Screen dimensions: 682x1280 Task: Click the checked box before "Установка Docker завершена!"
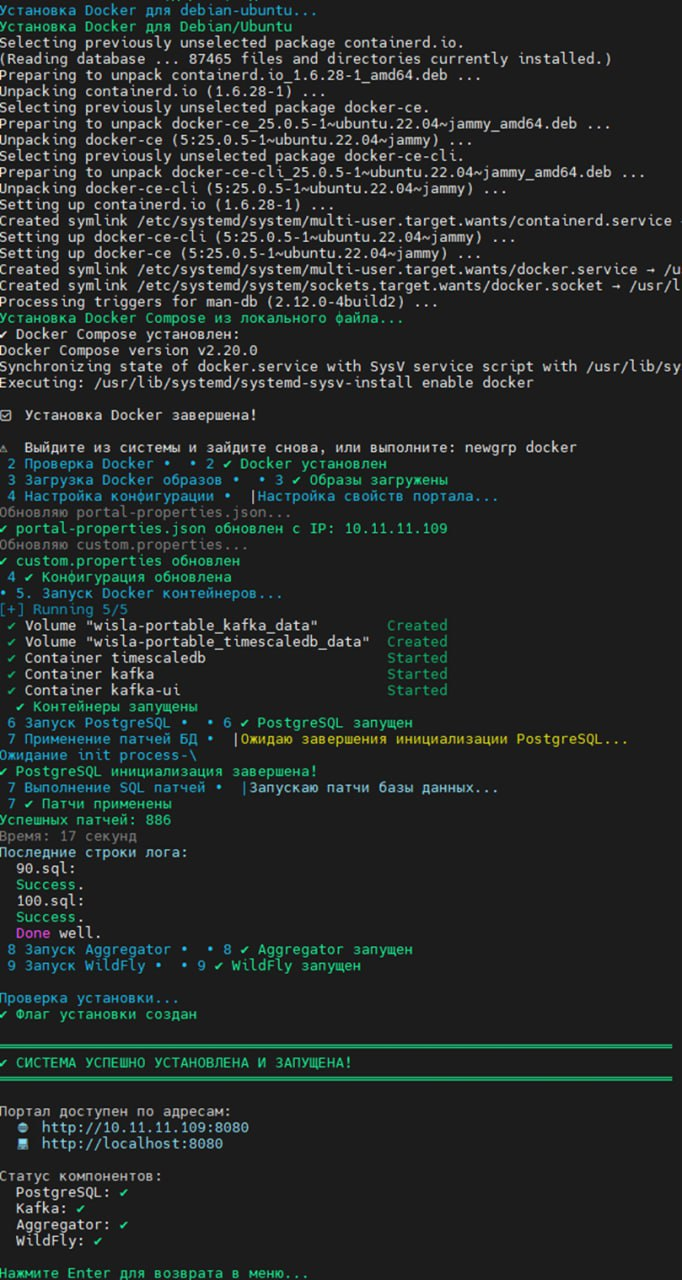click(6, 415)
